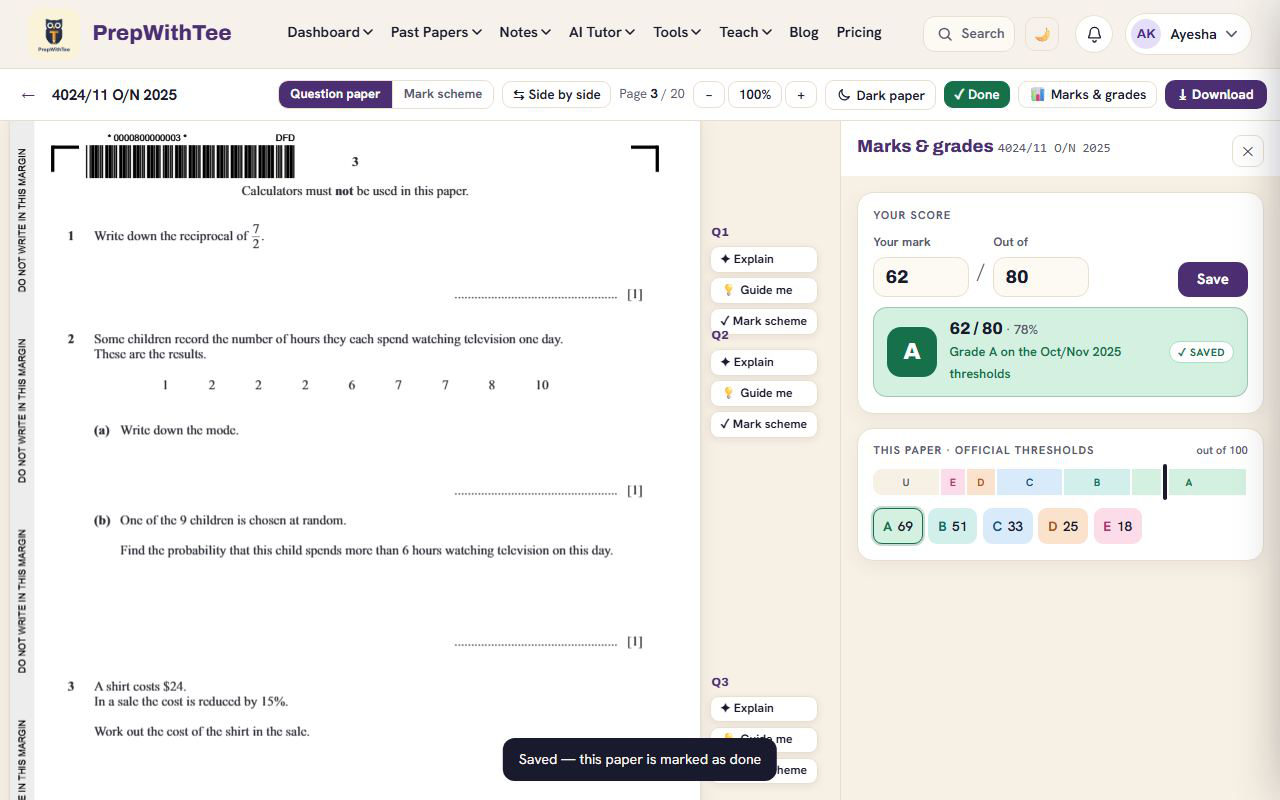Select the C 33 threshold chip

click(x=1008, y=526)
